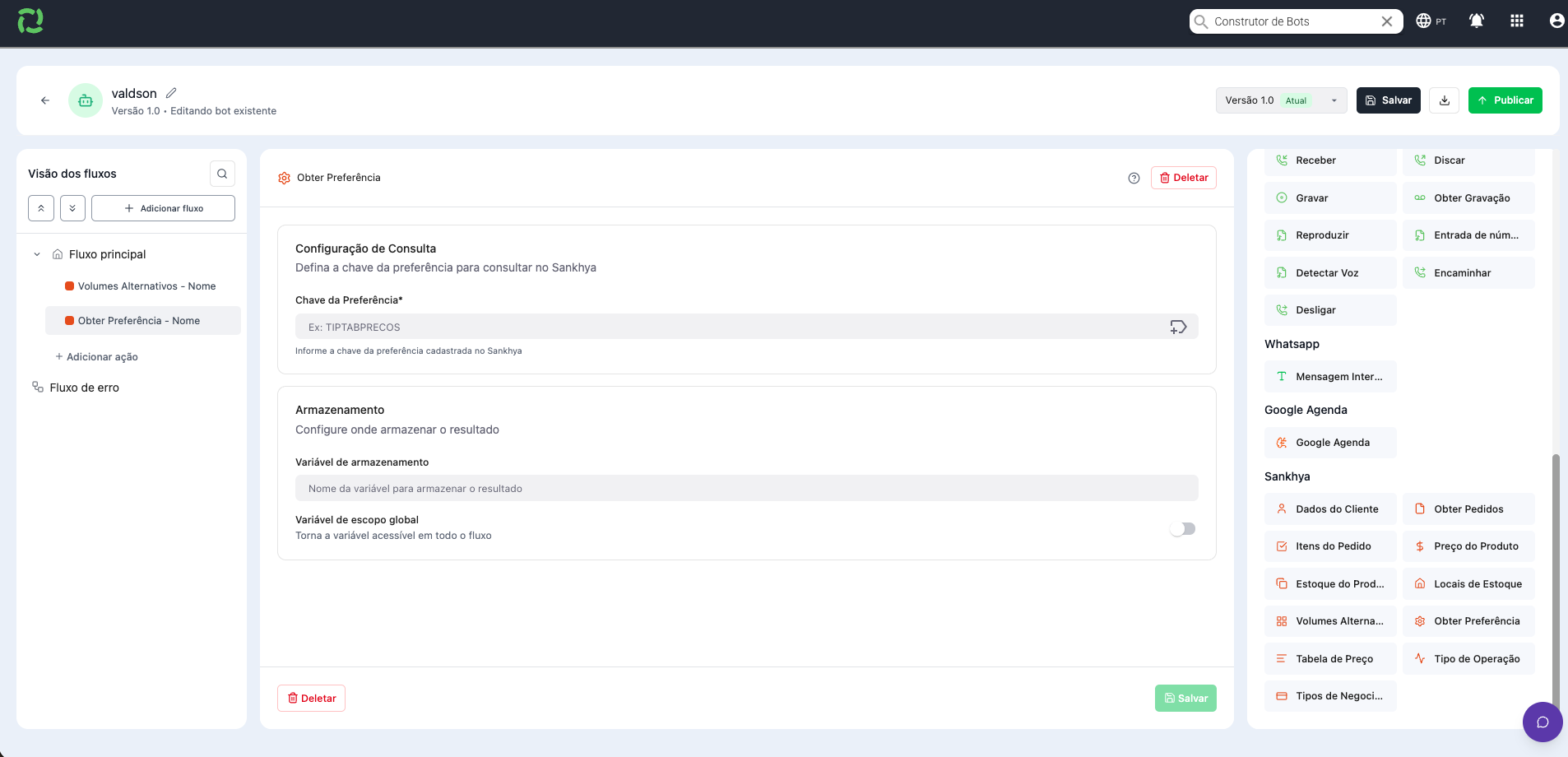Image resolution: width=1568 pixels, height=757 pixels.
Task: Clear the Construtor de Bots search field
Action: 1387,21
